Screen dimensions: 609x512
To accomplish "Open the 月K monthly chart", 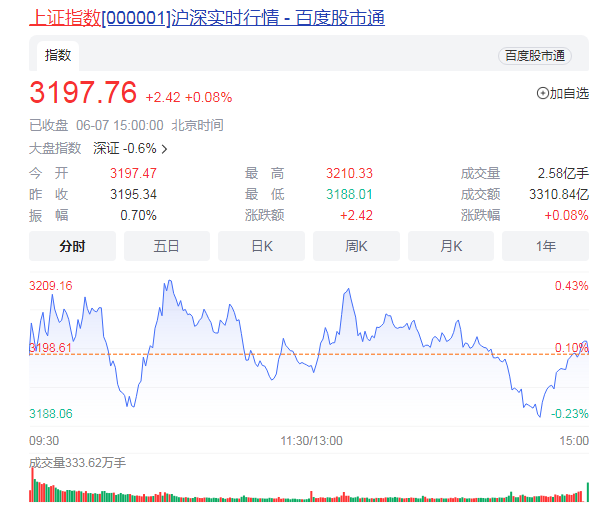I will [451, 246].
